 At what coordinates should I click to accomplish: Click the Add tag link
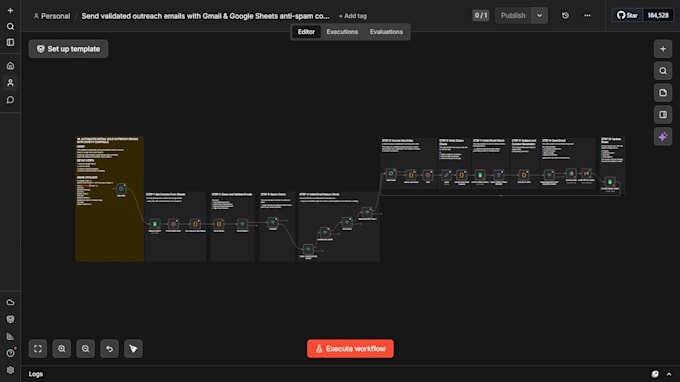(x=353, y=16)
